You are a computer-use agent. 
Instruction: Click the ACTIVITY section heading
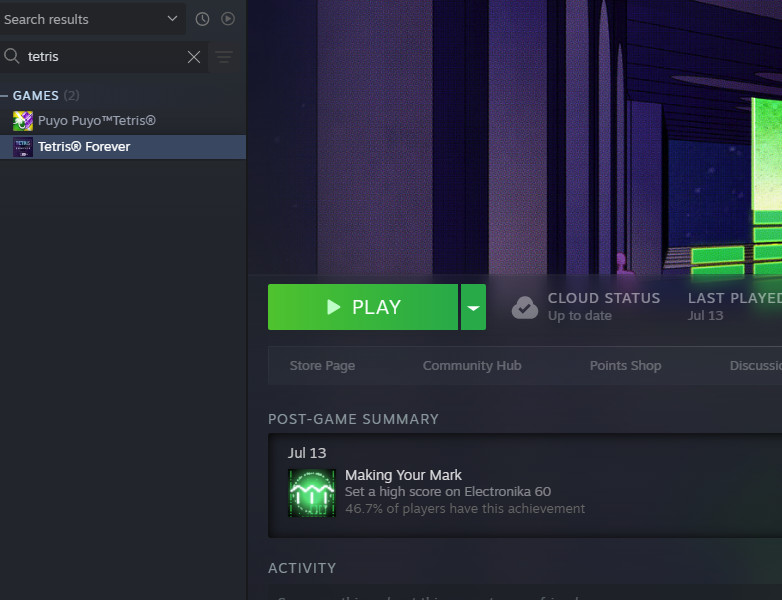click(302, 568)
